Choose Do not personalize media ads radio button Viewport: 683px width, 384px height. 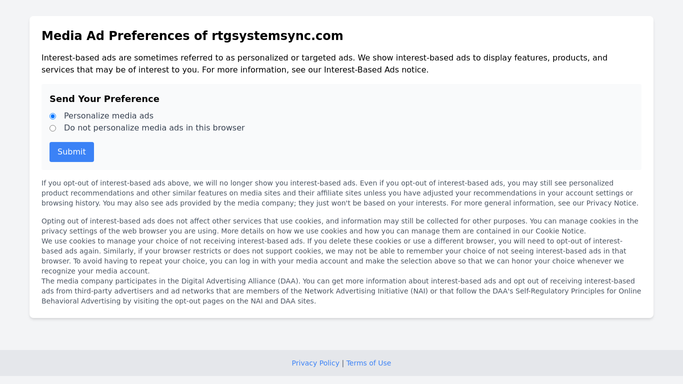click(x=53, y=128)
